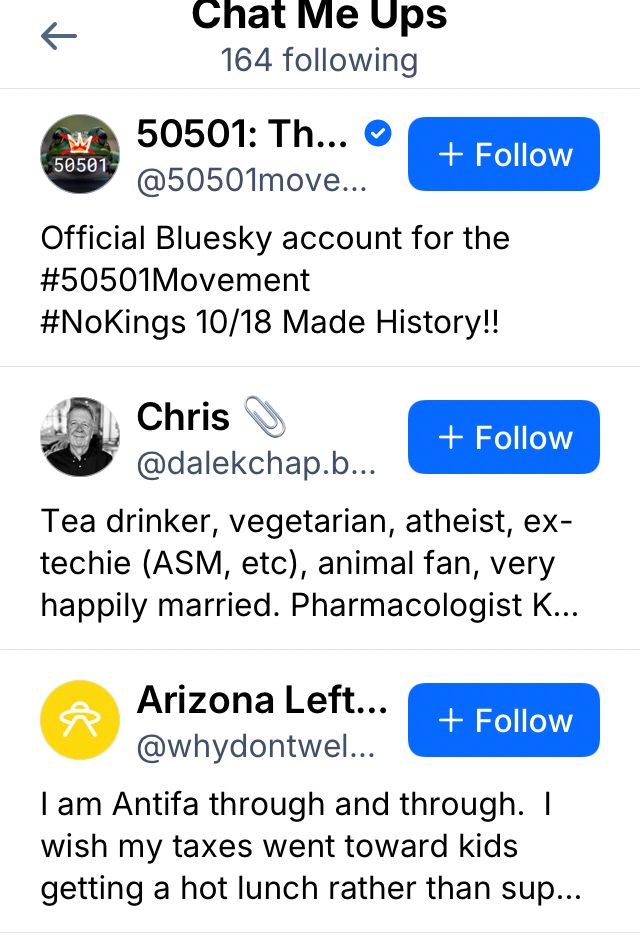Screen dimensions: 640x936
Task: Click the blue verified badge beside 50501
Action: pyautogui.click(x=378, y=134)
